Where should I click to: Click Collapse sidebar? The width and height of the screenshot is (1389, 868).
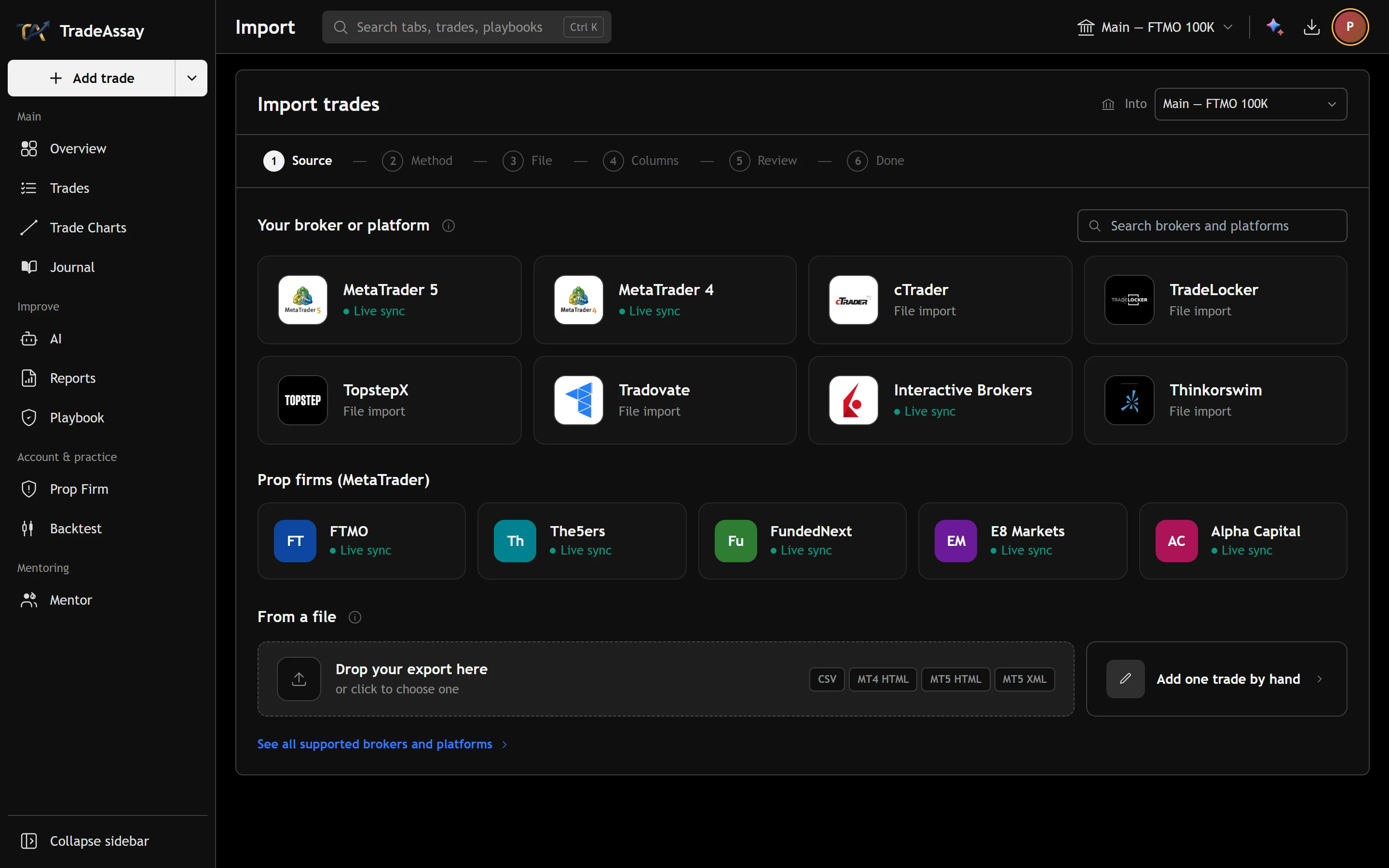108,841
